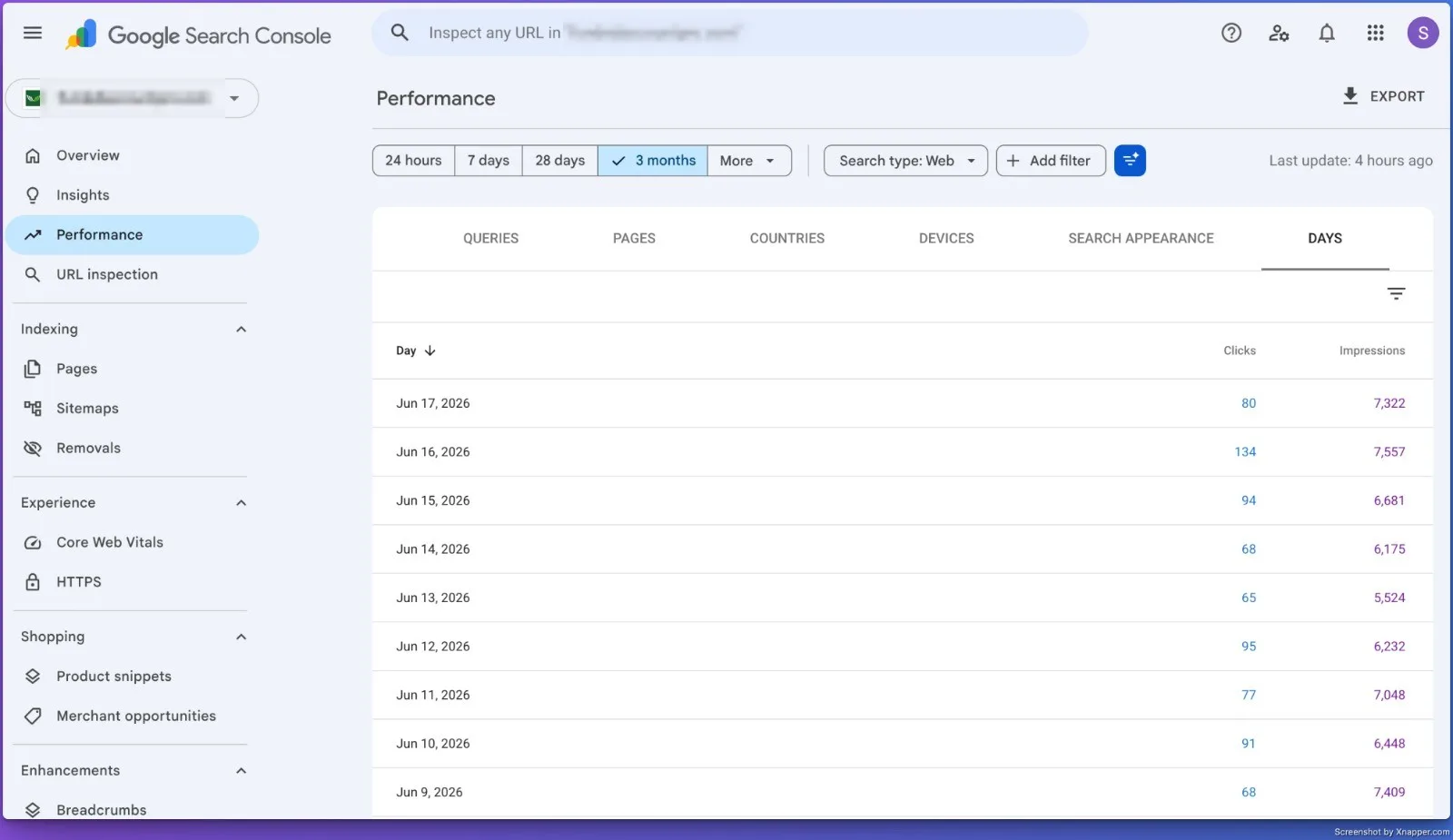Click the Jun 12, 2026 row date
1453x840 pixels.
(433, 647)
